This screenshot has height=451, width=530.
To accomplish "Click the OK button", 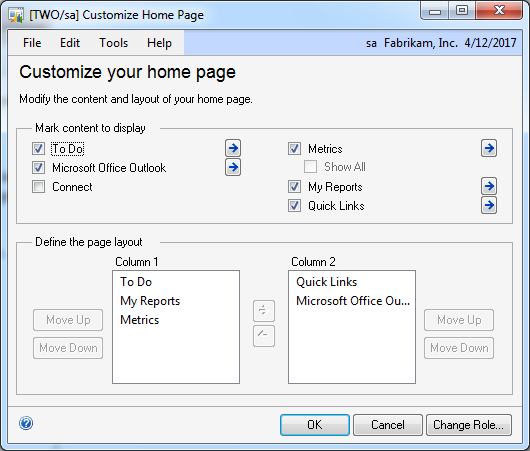I will (x=315, y=425).
